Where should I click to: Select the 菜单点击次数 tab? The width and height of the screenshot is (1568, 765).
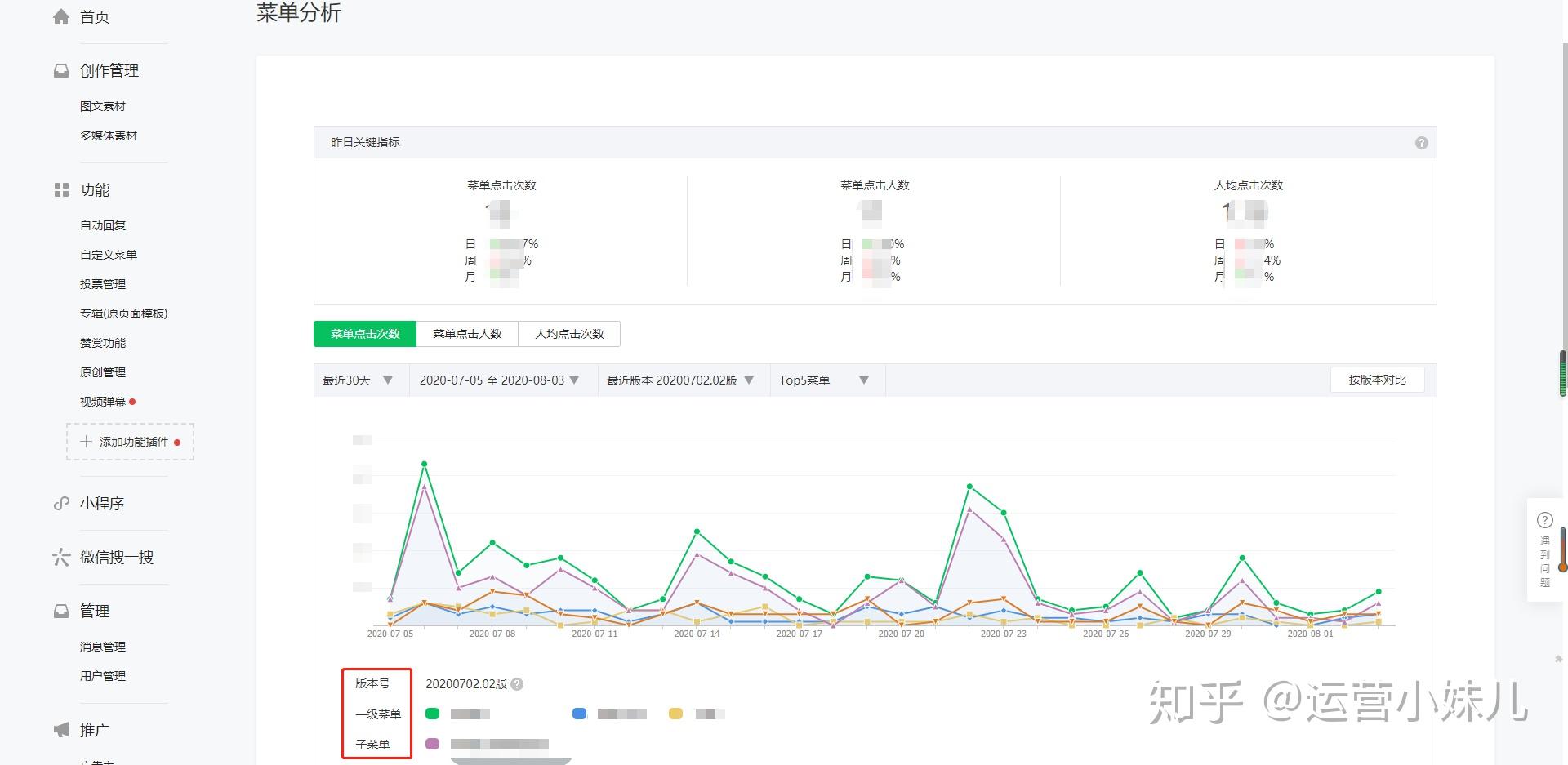[x=365, y=334]
